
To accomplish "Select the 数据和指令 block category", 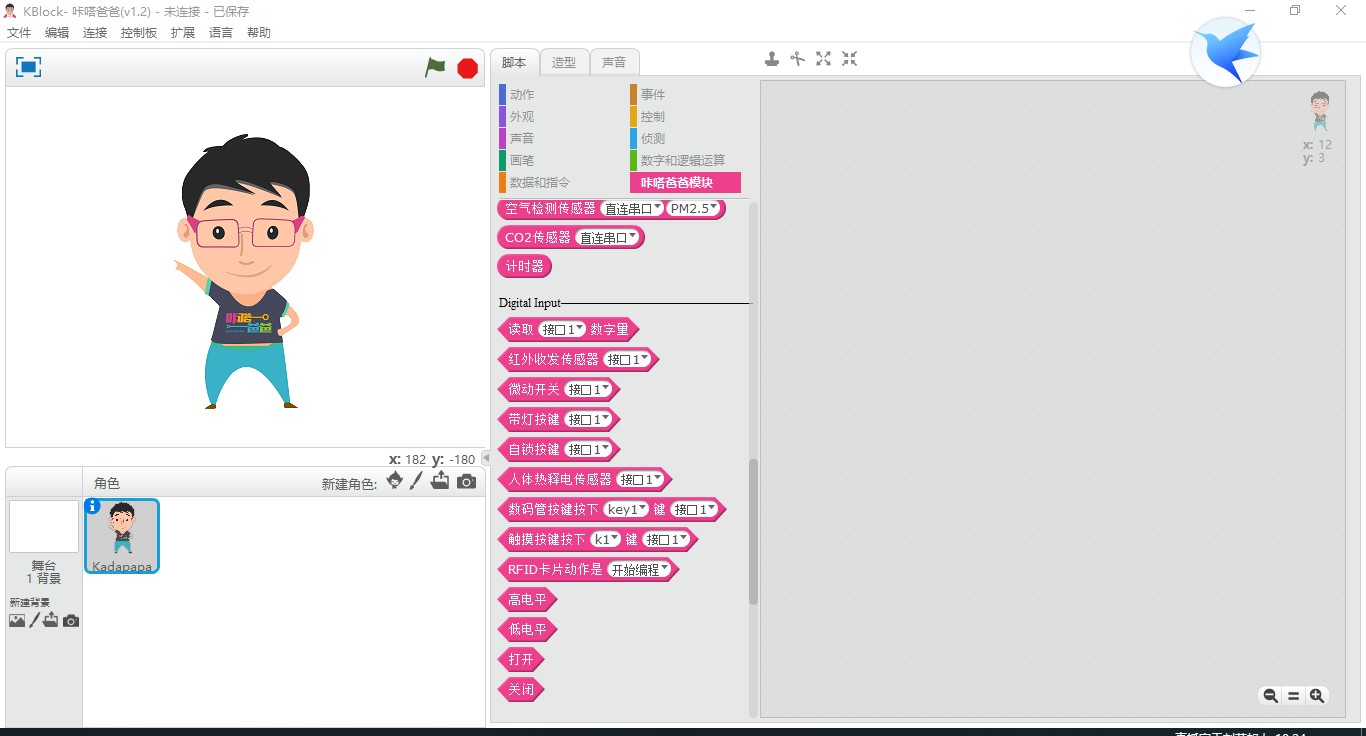I will pyautogui.click(x=539, y=182).
